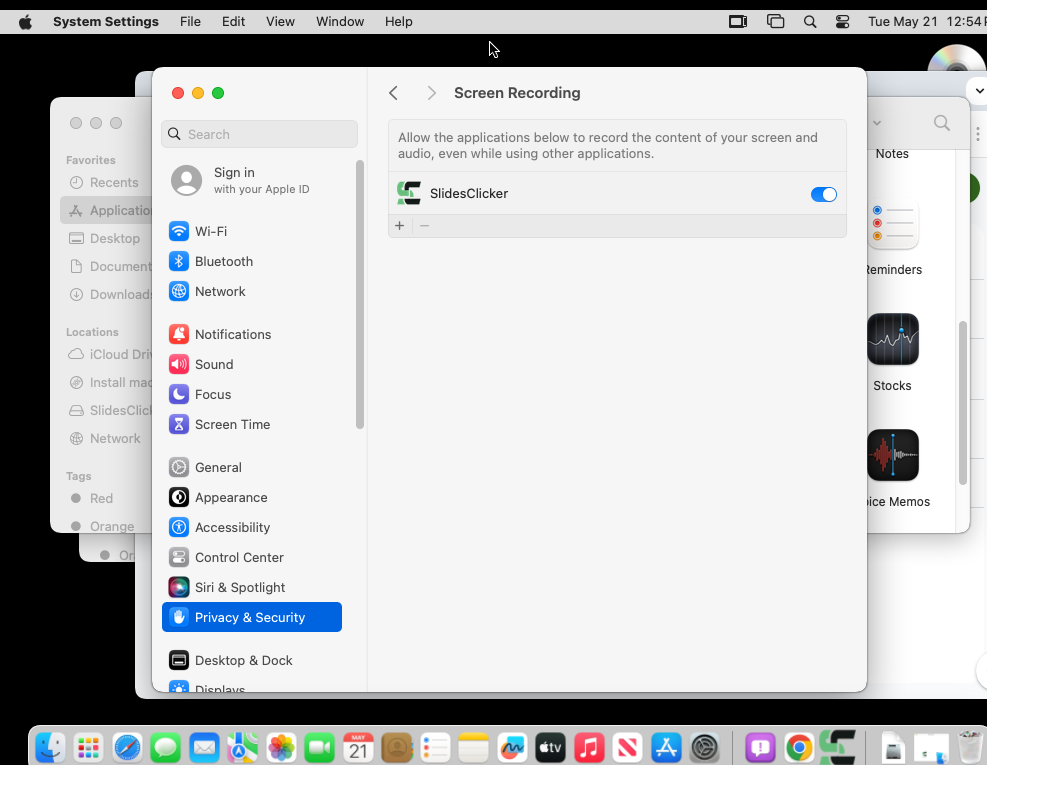Open General settings

coord(252,467)
